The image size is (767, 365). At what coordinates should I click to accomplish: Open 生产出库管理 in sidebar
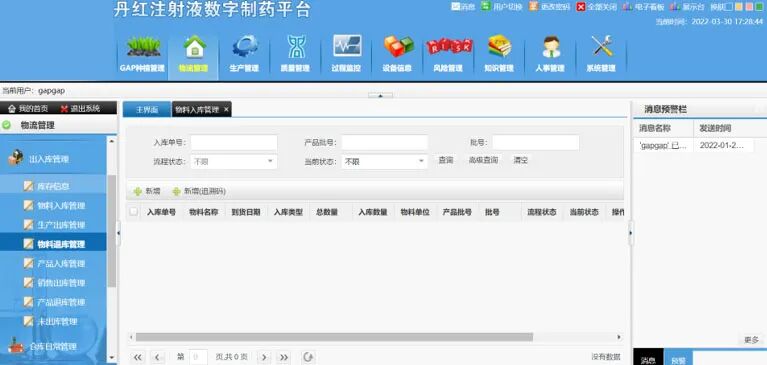point(53,225)
